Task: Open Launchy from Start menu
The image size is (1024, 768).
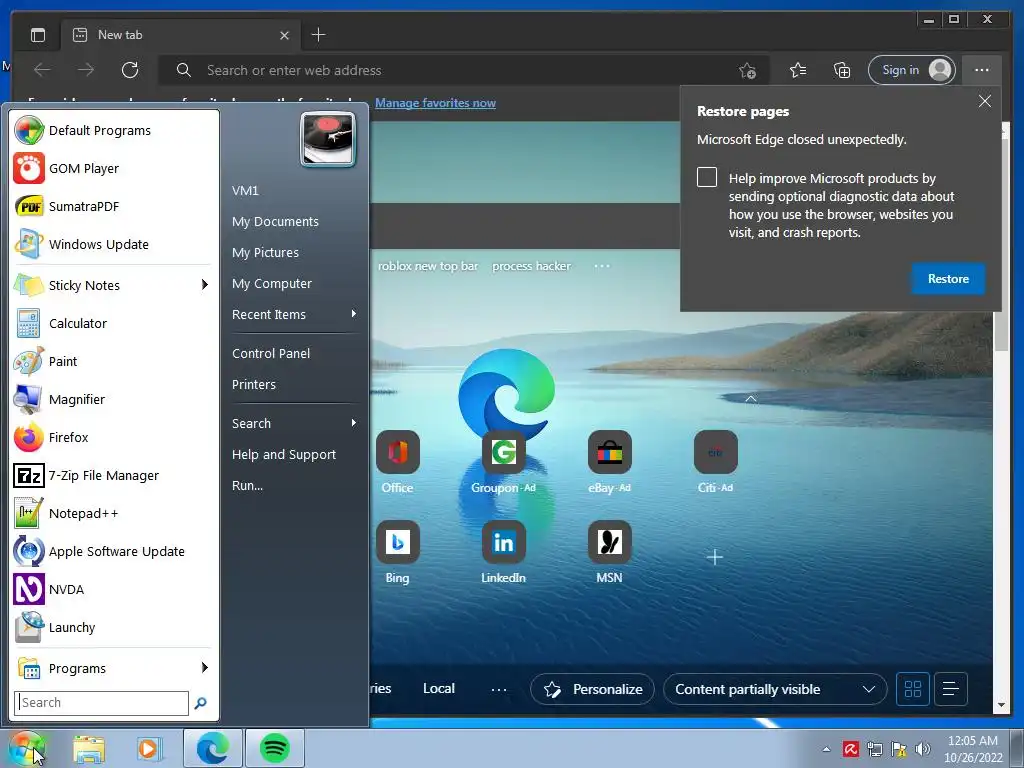Action: [112, 627]
